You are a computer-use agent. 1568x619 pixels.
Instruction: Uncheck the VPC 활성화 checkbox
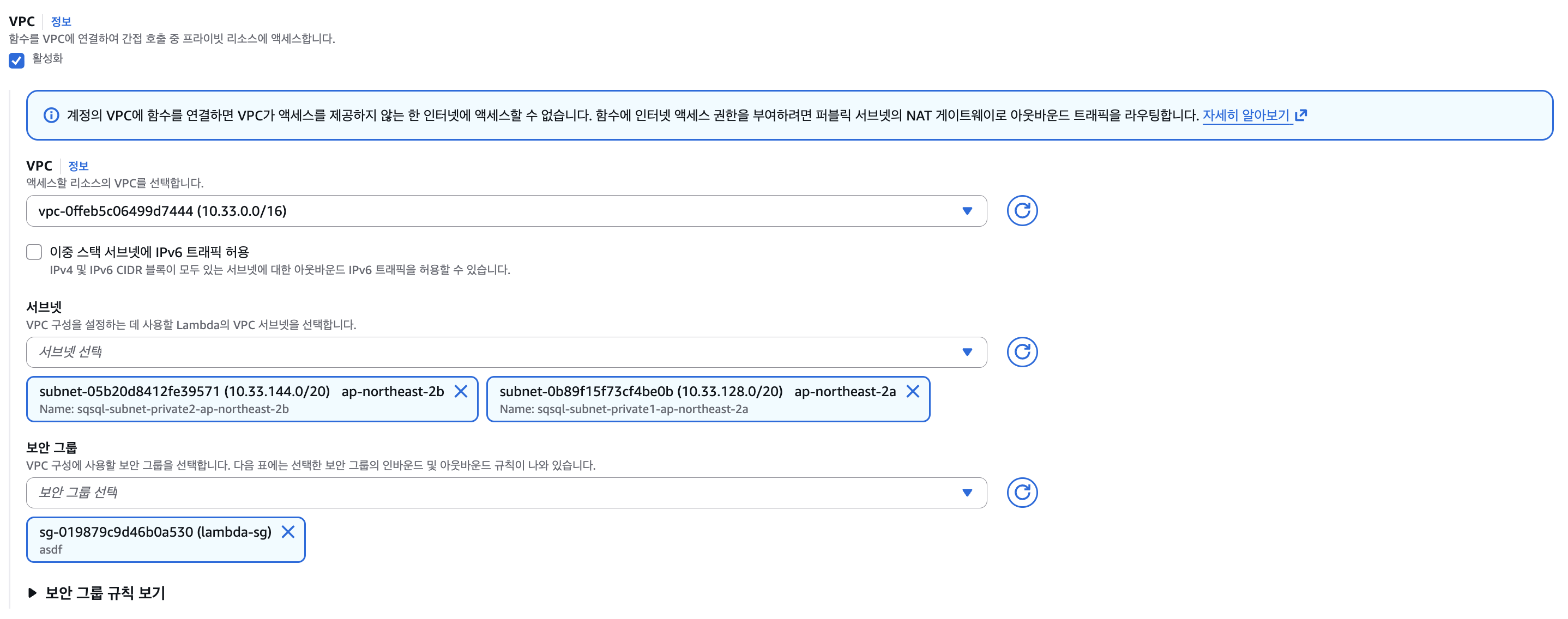(x=16, y=60)
